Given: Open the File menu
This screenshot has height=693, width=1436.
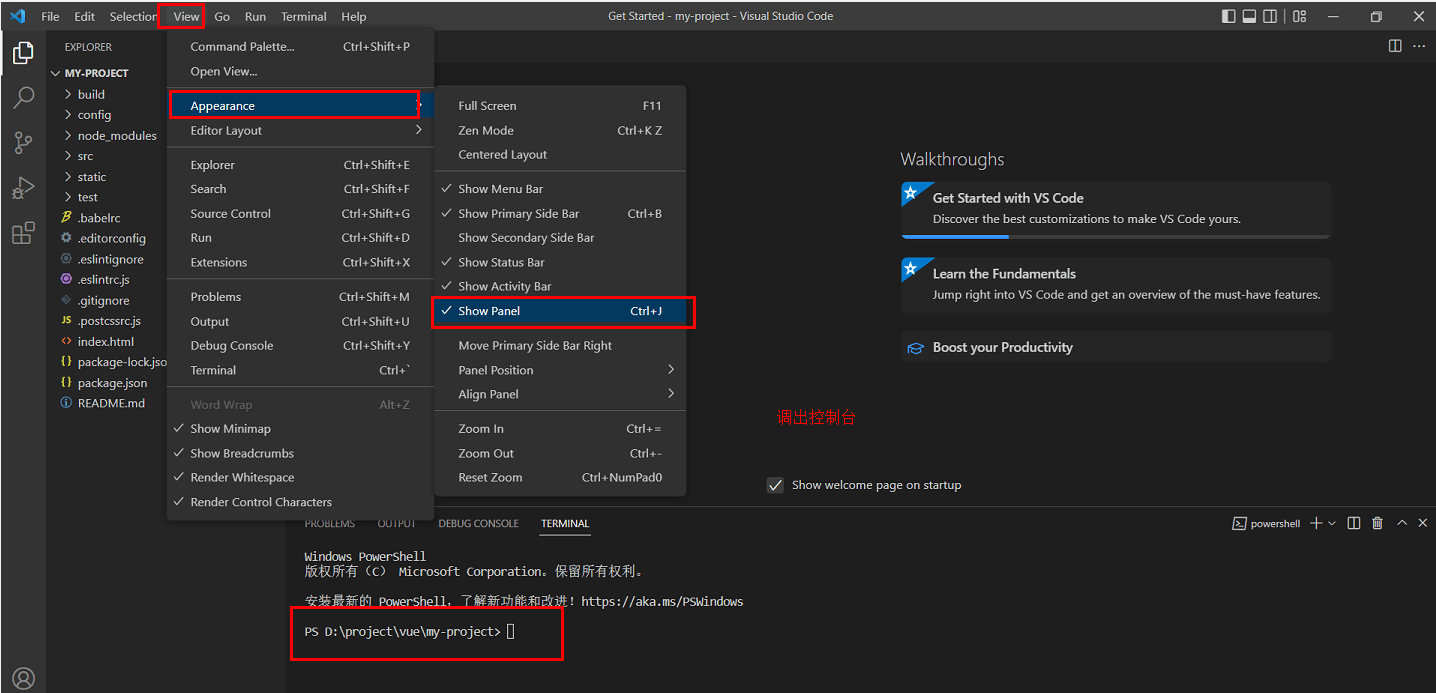Looking at the screenshot, I should [50, 16].
